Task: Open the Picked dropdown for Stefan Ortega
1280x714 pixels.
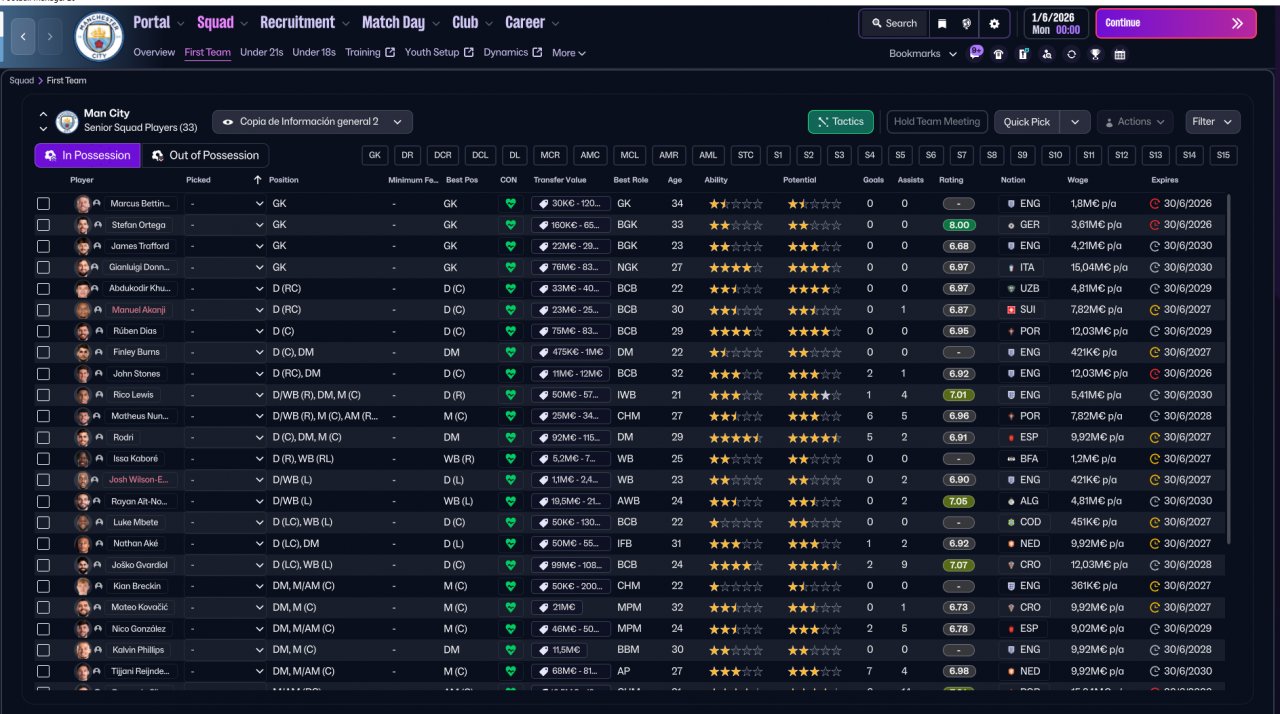Action: (x=225, y=225)
